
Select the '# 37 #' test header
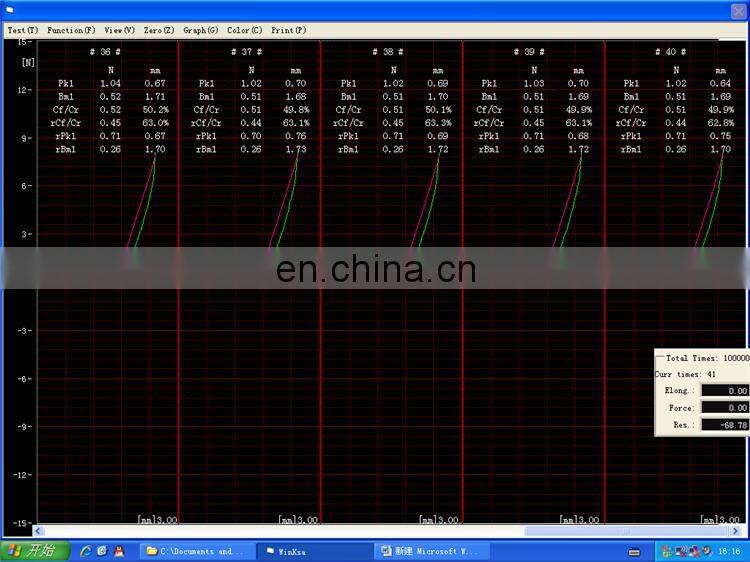click(x=246, y=52)
